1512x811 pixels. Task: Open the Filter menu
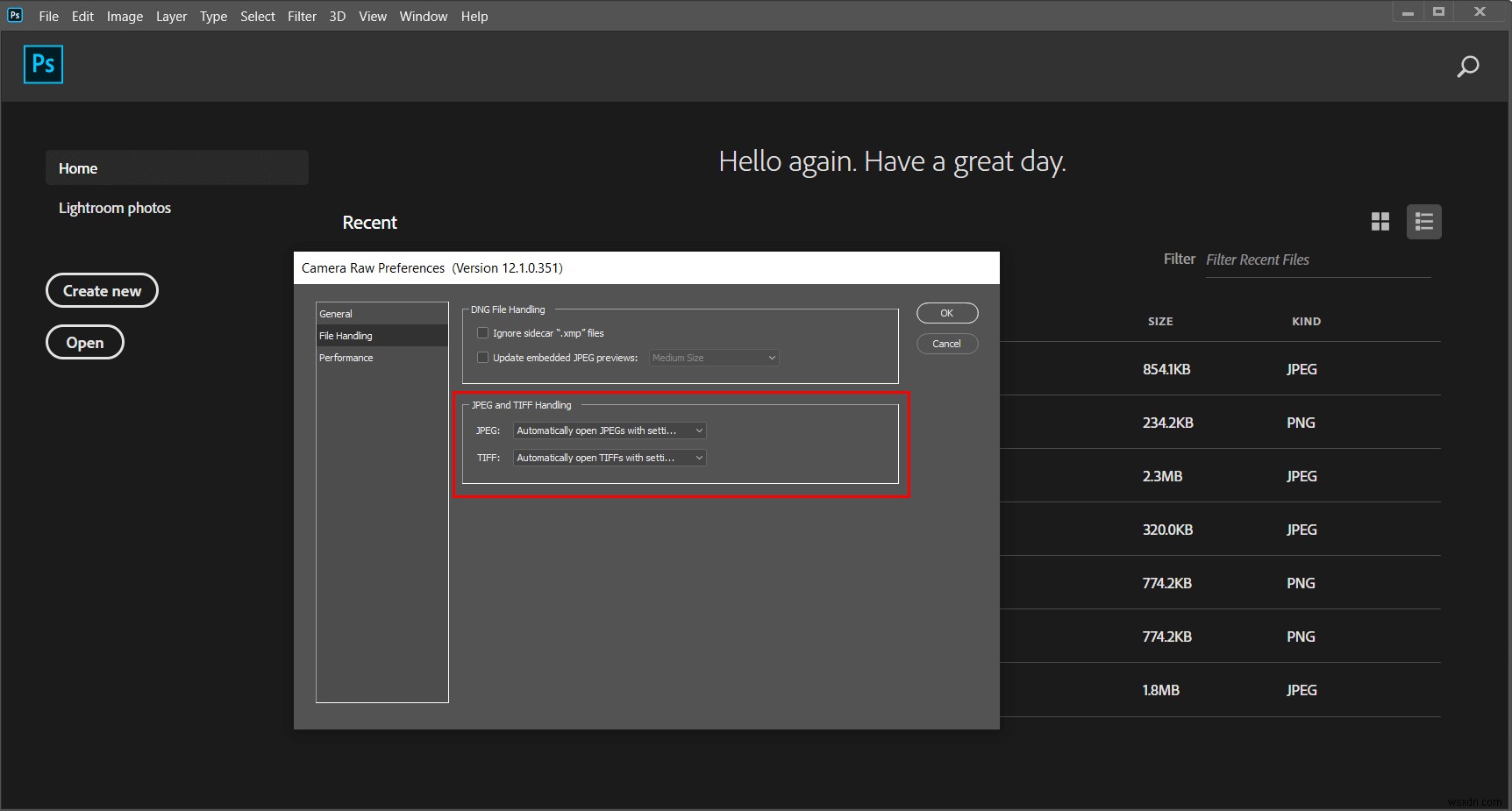[x=302, y=16]
